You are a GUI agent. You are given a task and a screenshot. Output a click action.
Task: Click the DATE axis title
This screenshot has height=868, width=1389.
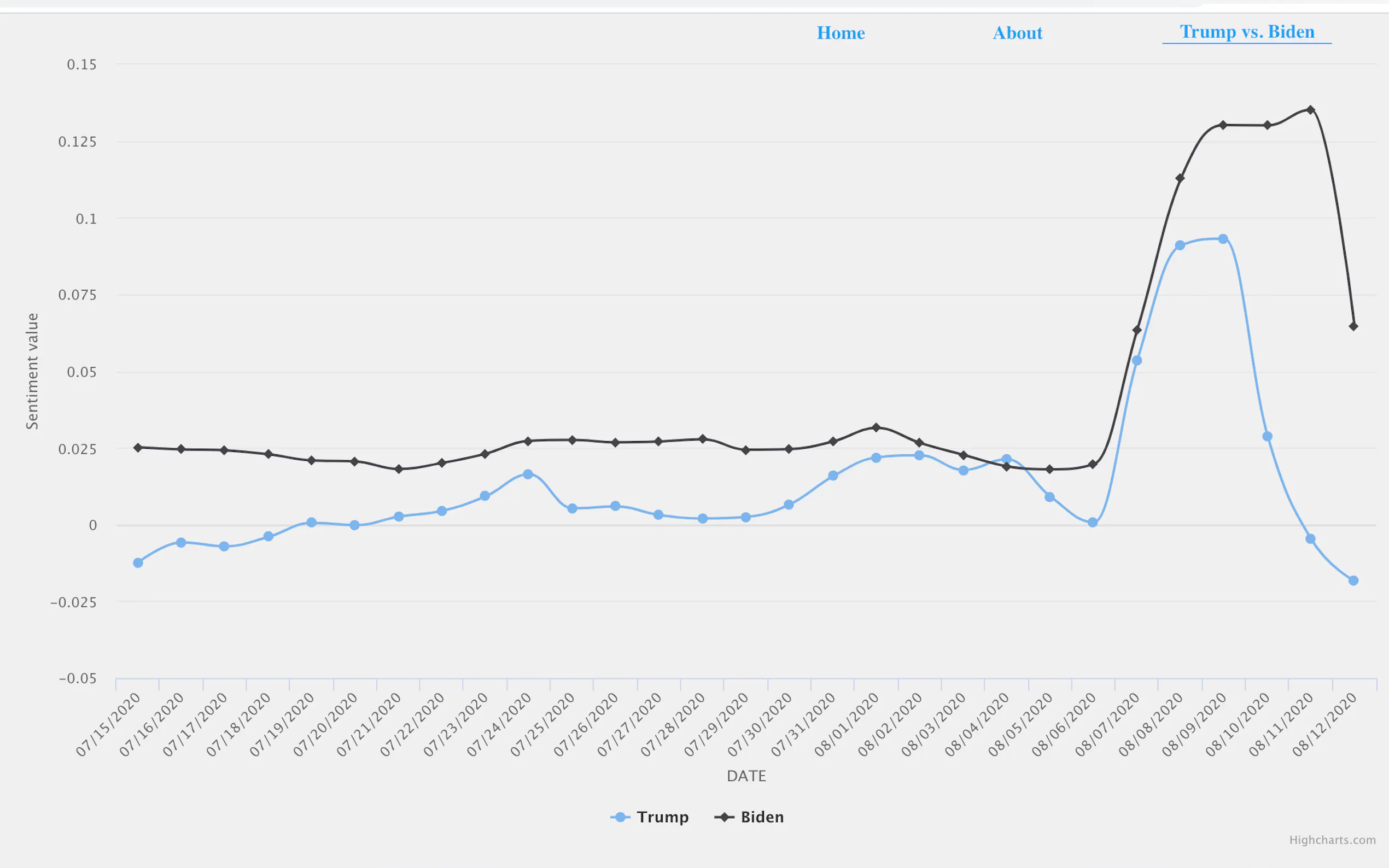[746, 776]
